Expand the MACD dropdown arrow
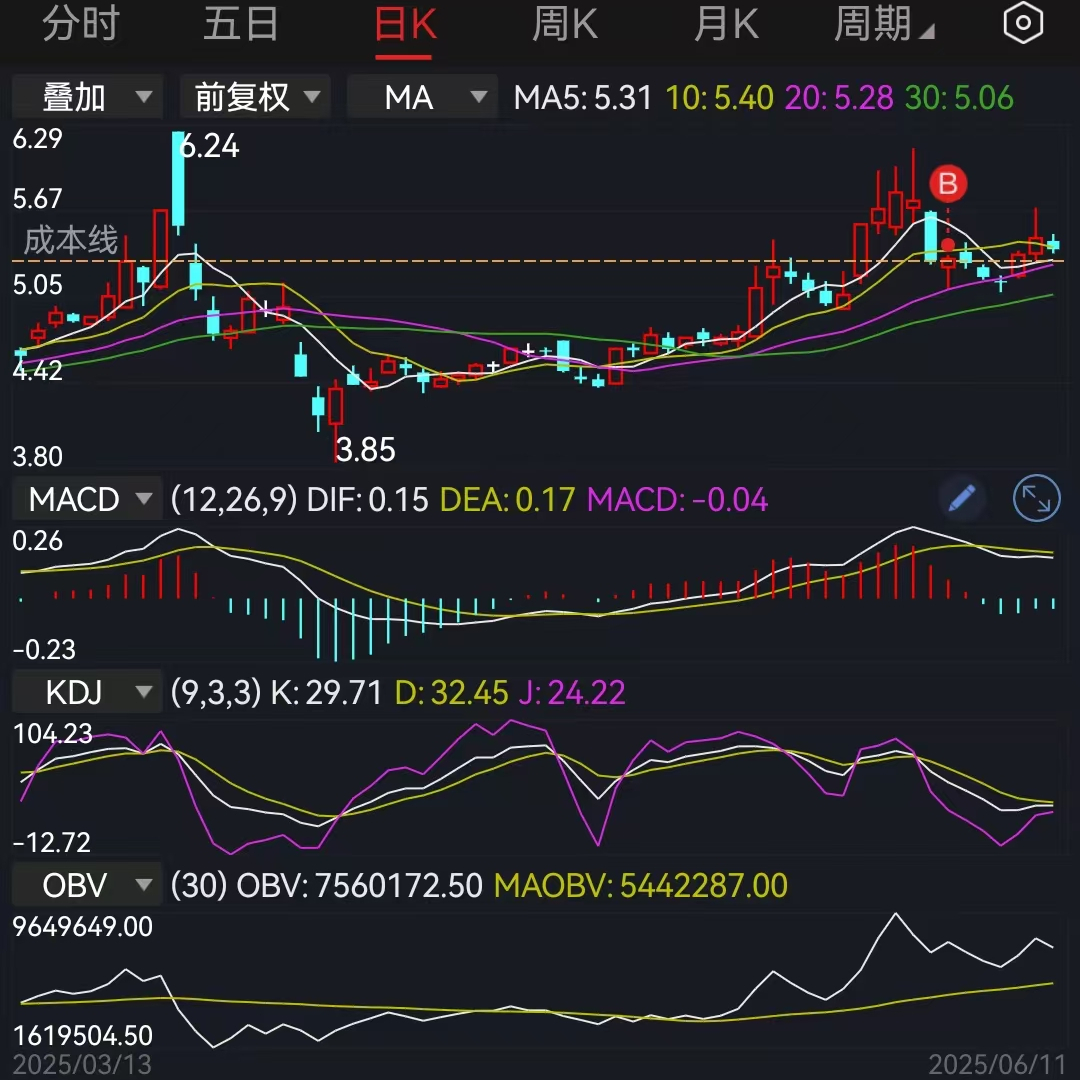 [143, 498]
